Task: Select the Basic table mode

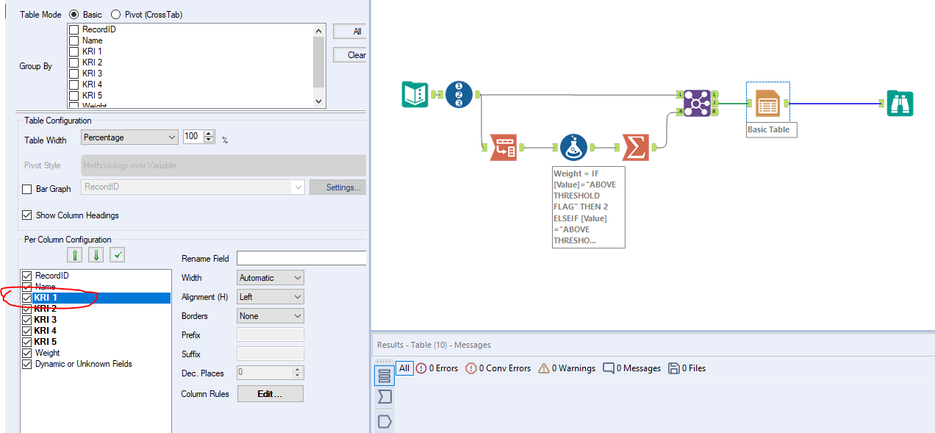Action: [x=74, y=14]
